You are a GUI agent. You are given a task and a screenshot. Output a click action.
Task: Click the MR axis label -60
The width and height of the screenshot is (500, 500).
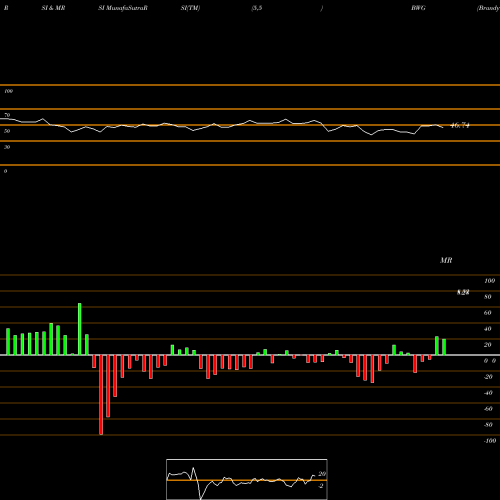(x=488, y=409)
